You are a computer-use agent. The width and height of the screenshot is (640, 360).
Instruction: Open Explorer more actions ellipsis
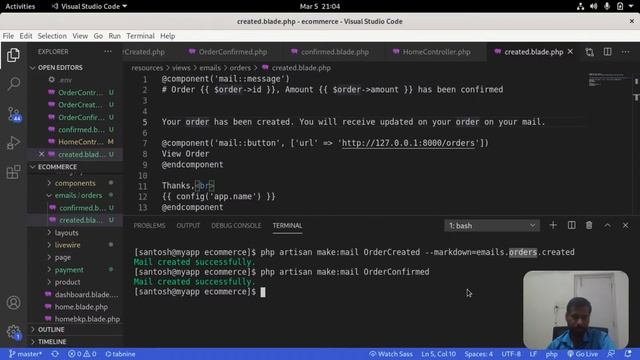tap(108, 52)
